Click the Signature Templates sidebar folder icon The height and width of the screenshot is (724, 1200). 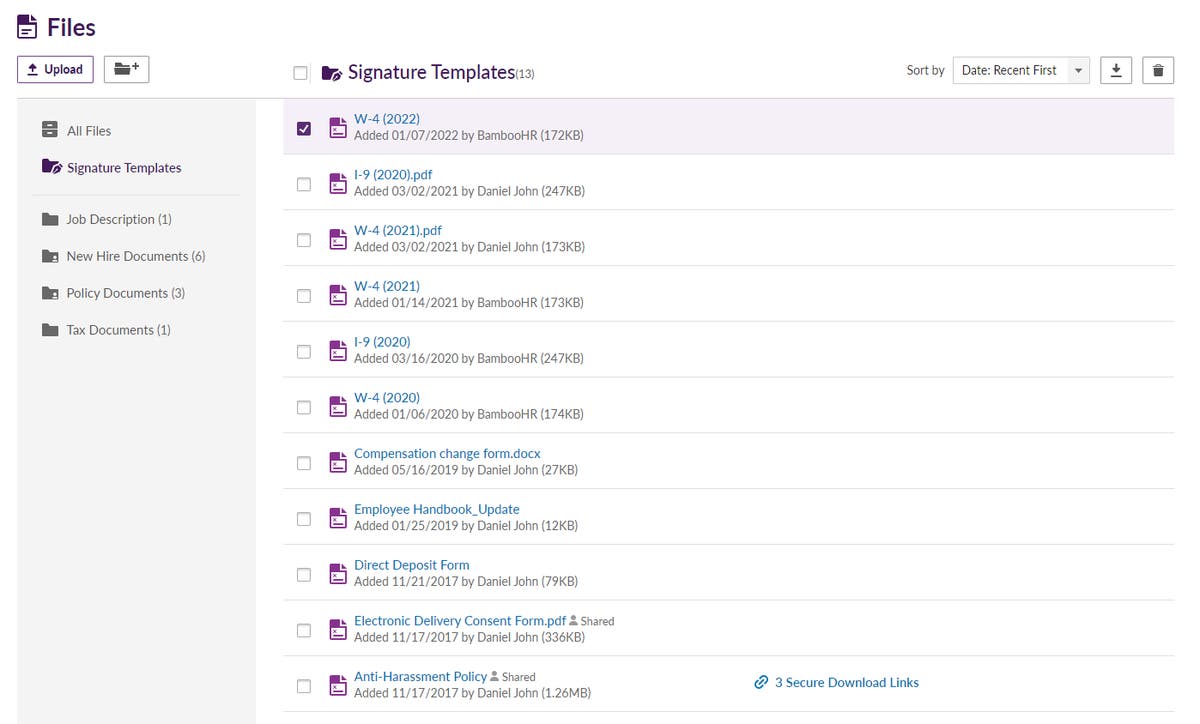[52, 167]
